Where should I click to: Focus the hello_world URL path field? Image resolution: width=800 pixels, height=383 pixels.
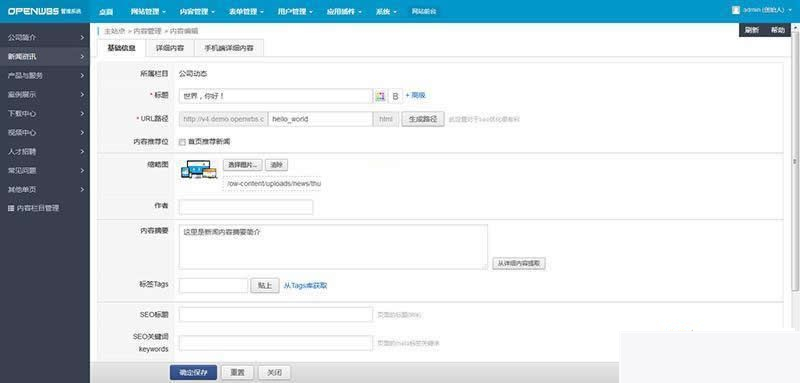[320, 119]
